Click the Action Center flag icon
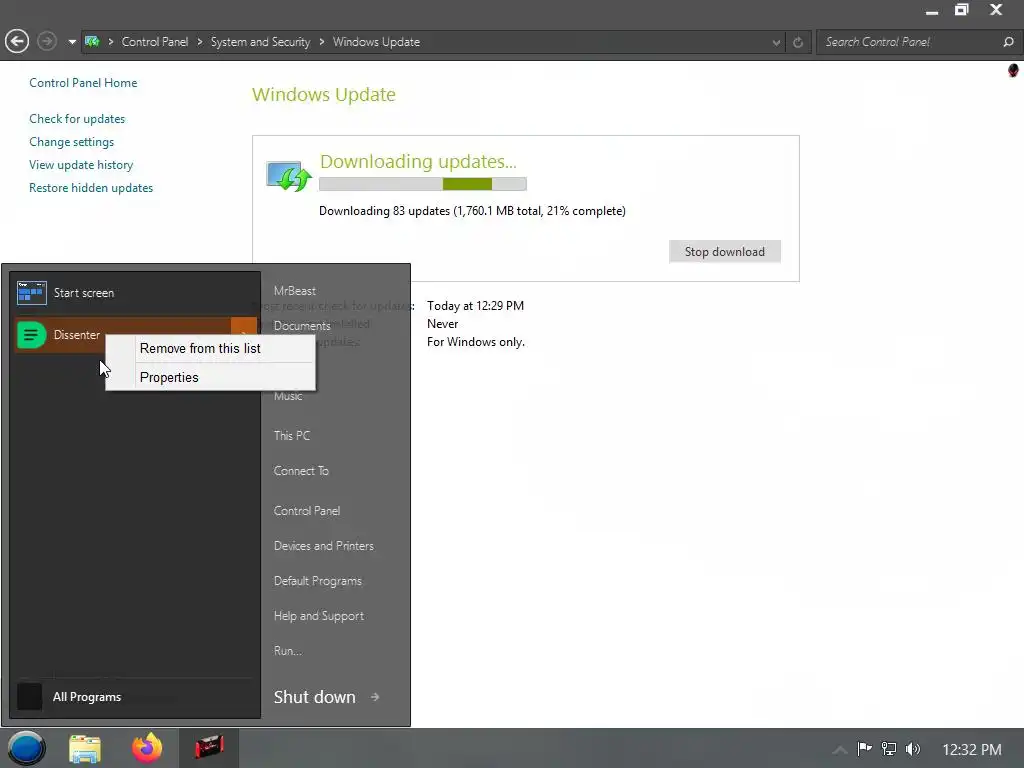The image size is (1024, 768). coord(865,748)
